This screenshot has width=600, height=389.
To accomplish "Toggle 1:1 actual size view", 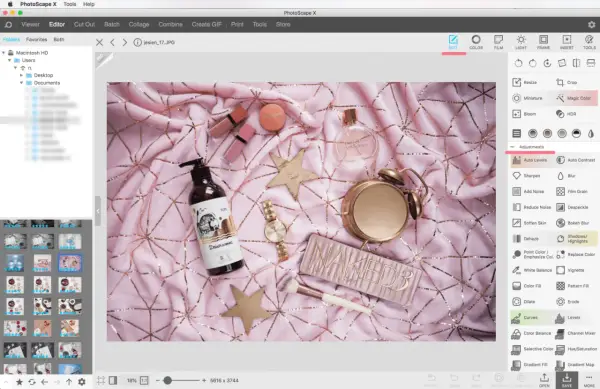I will pyautogui.click(x=144, y=380).
